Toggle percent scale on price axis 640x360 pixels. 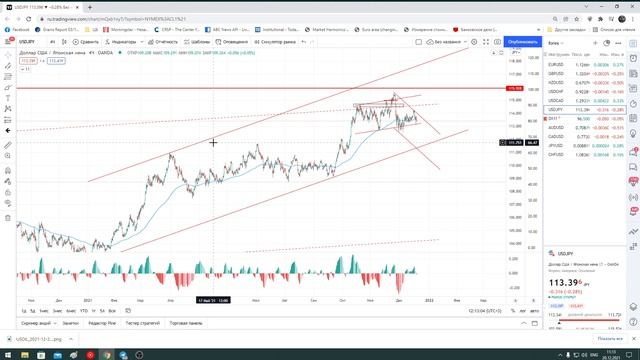[x=513, y=311]
